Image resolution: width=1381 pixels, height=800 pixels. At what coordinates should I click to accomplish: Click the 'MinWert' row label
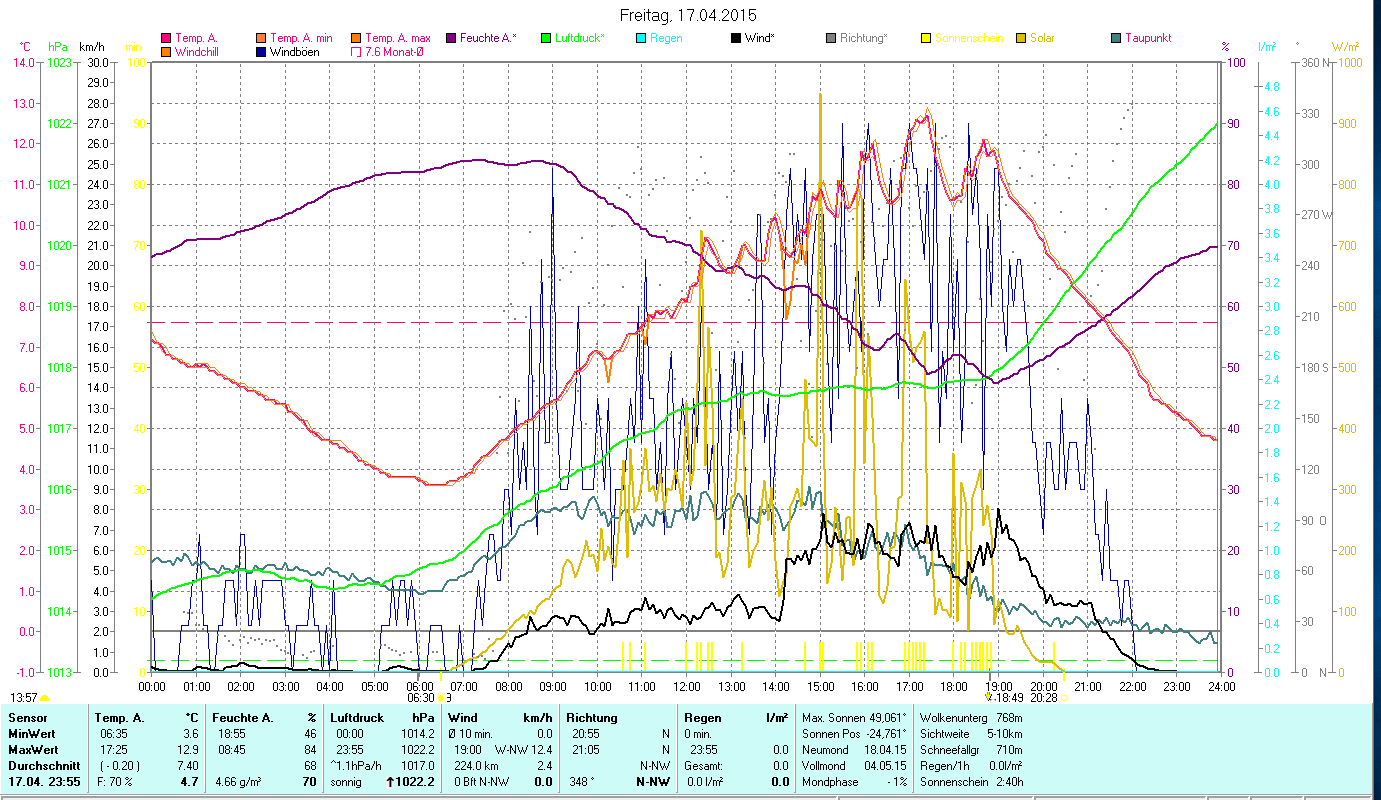click(x=30, y=734)
